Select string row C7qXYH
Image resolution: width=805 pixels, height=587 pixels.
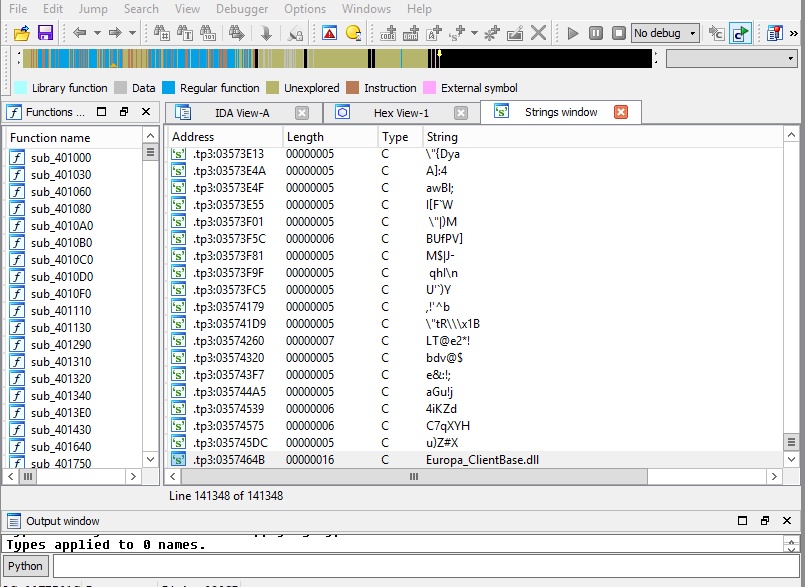click(x=475, y=426)
